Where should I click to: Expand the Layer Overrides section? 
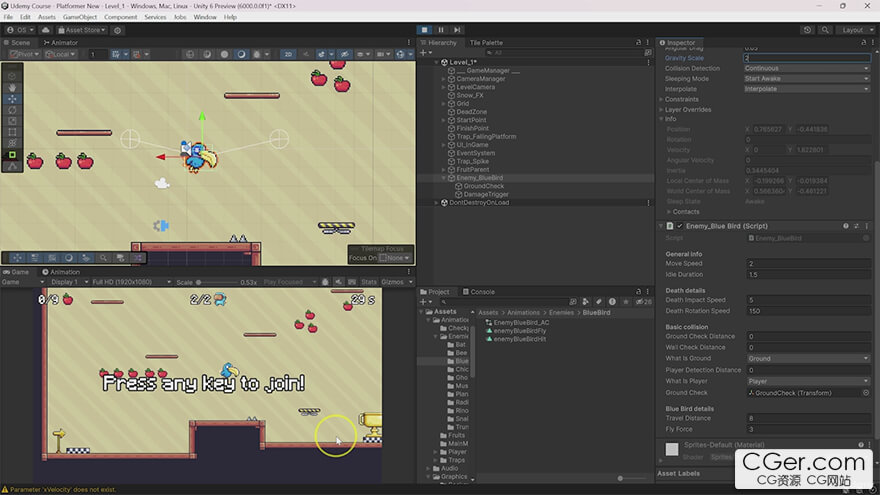pos(661,109)
